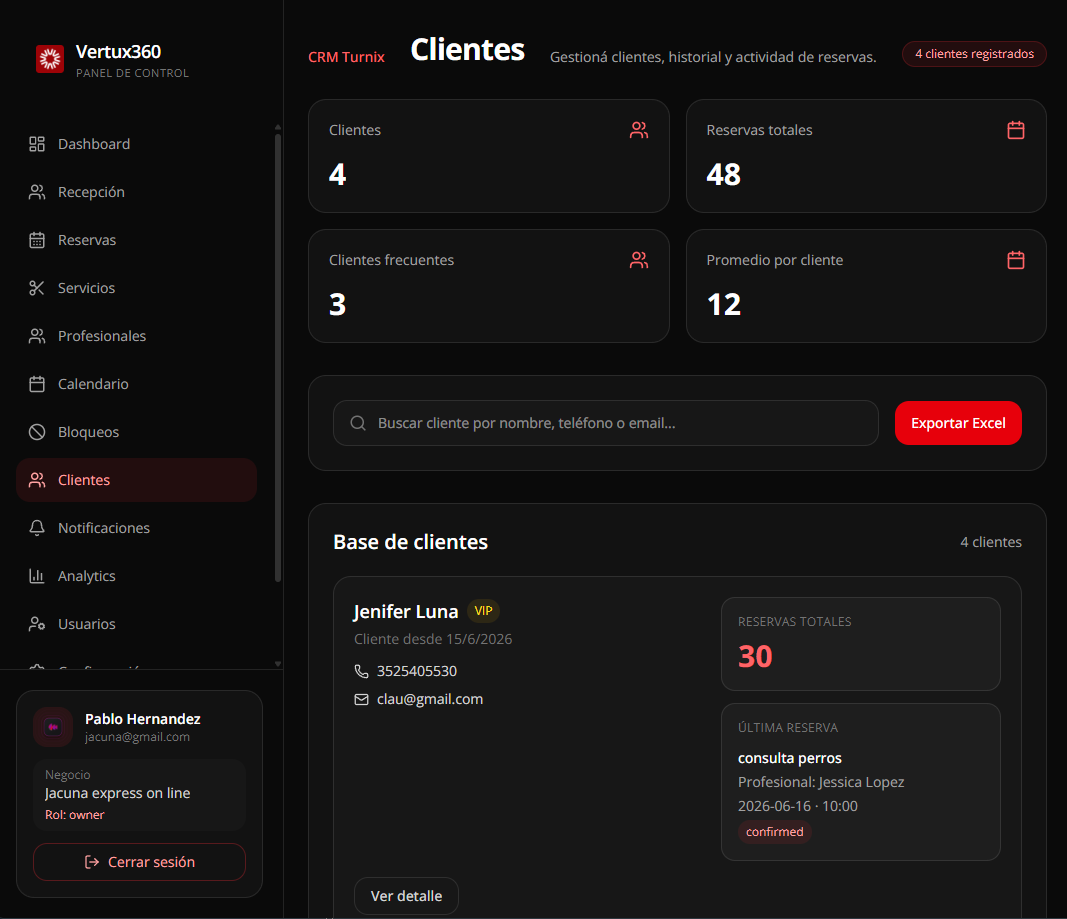Click the Vertux360 red logo icon
This screenshot has height=919, width=1067.
click(50, 59)
